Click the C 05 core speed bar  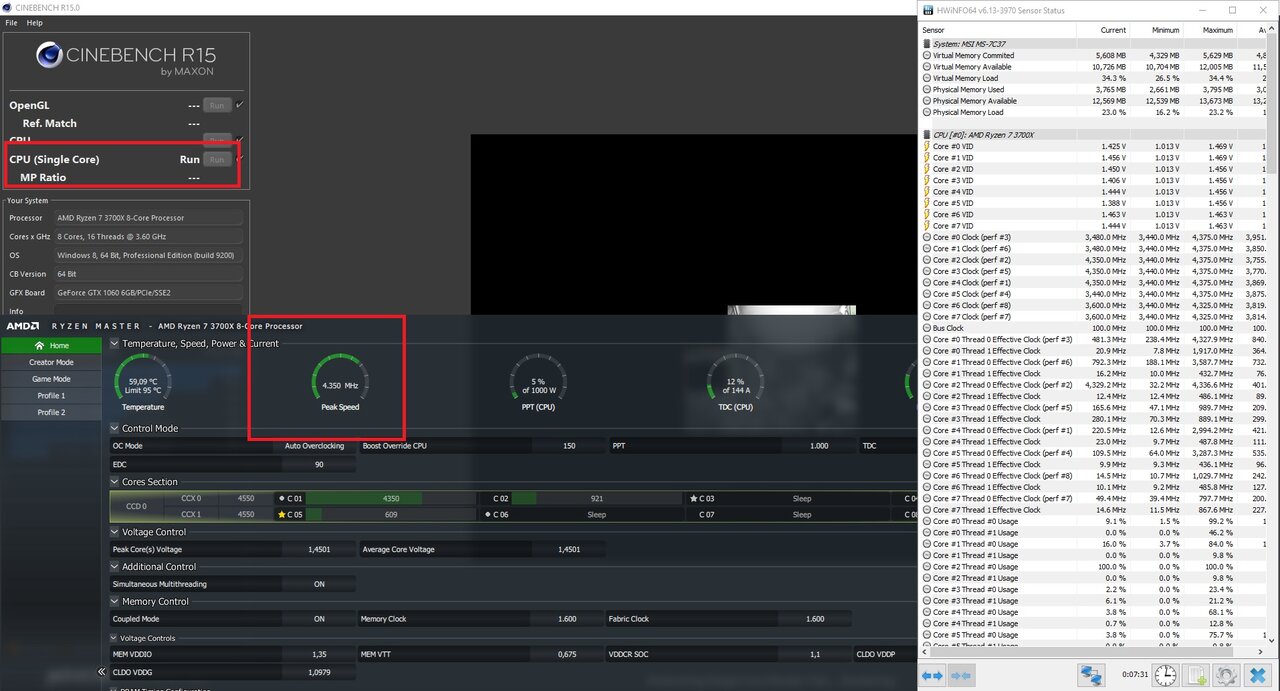point(391,515)
